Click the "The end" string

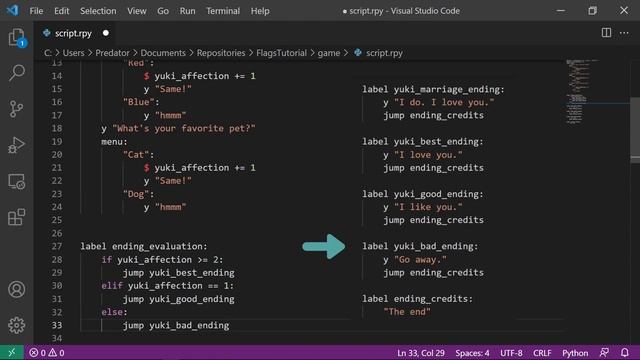407,312
